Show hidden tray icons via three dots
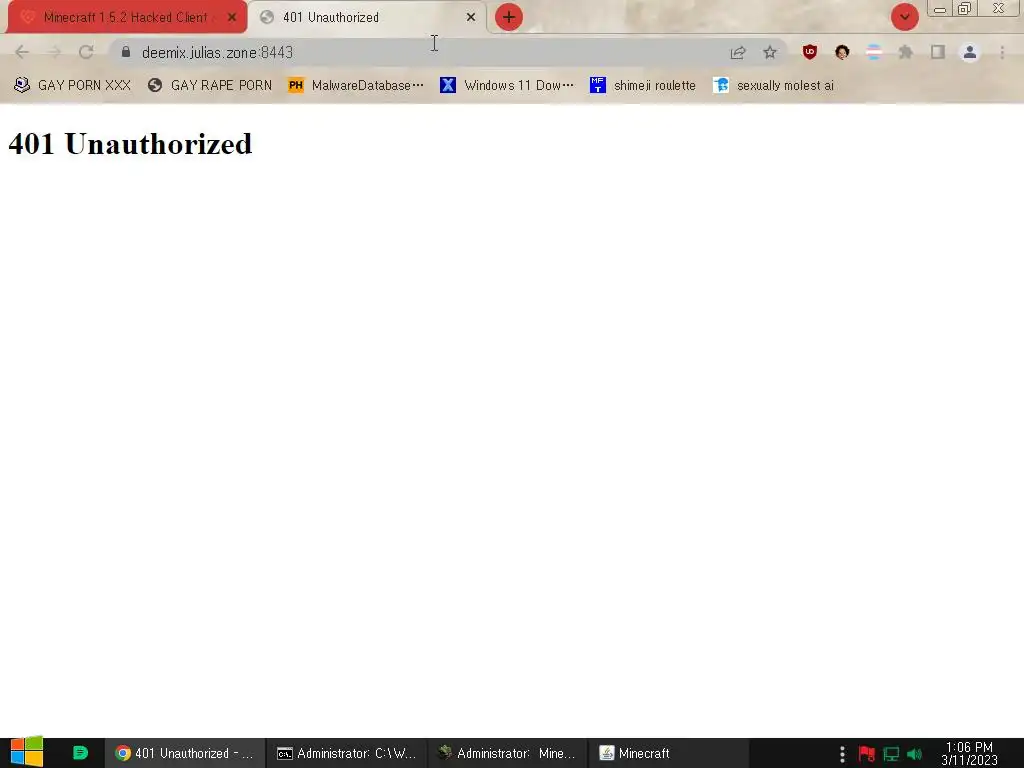1024x768 pixels. click(842, 754)
